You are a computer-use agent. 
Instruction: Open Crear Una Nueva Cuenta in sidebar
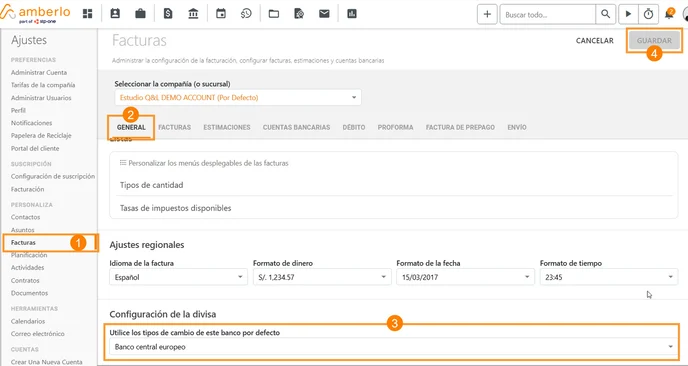(47, 362)
